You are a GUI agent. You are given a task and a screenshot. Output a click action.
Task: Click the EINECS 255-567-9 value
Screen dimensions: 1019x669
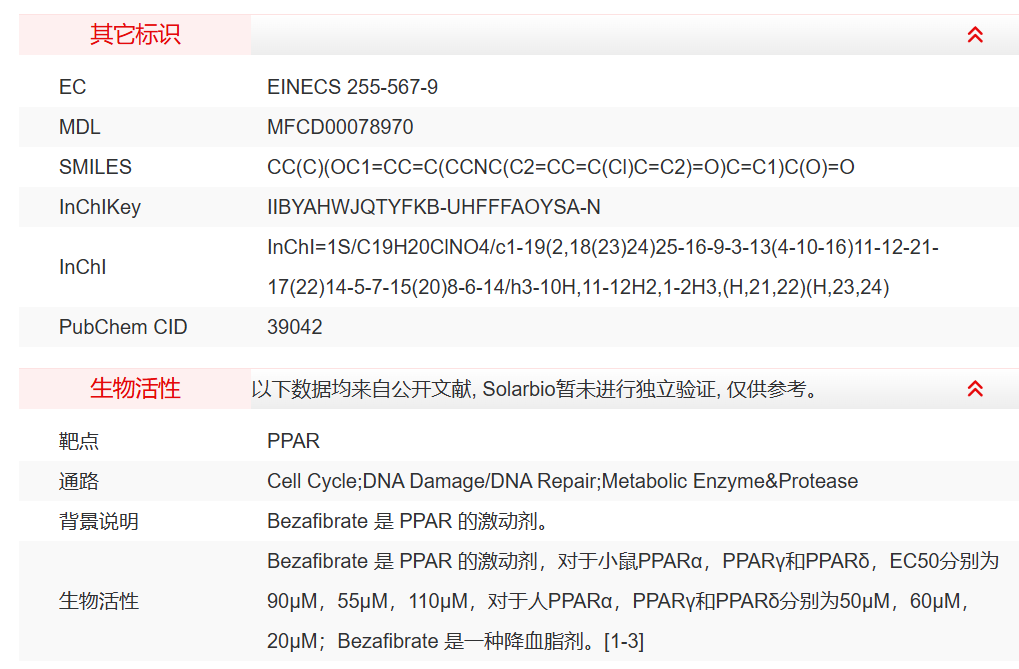coord(352,87)
